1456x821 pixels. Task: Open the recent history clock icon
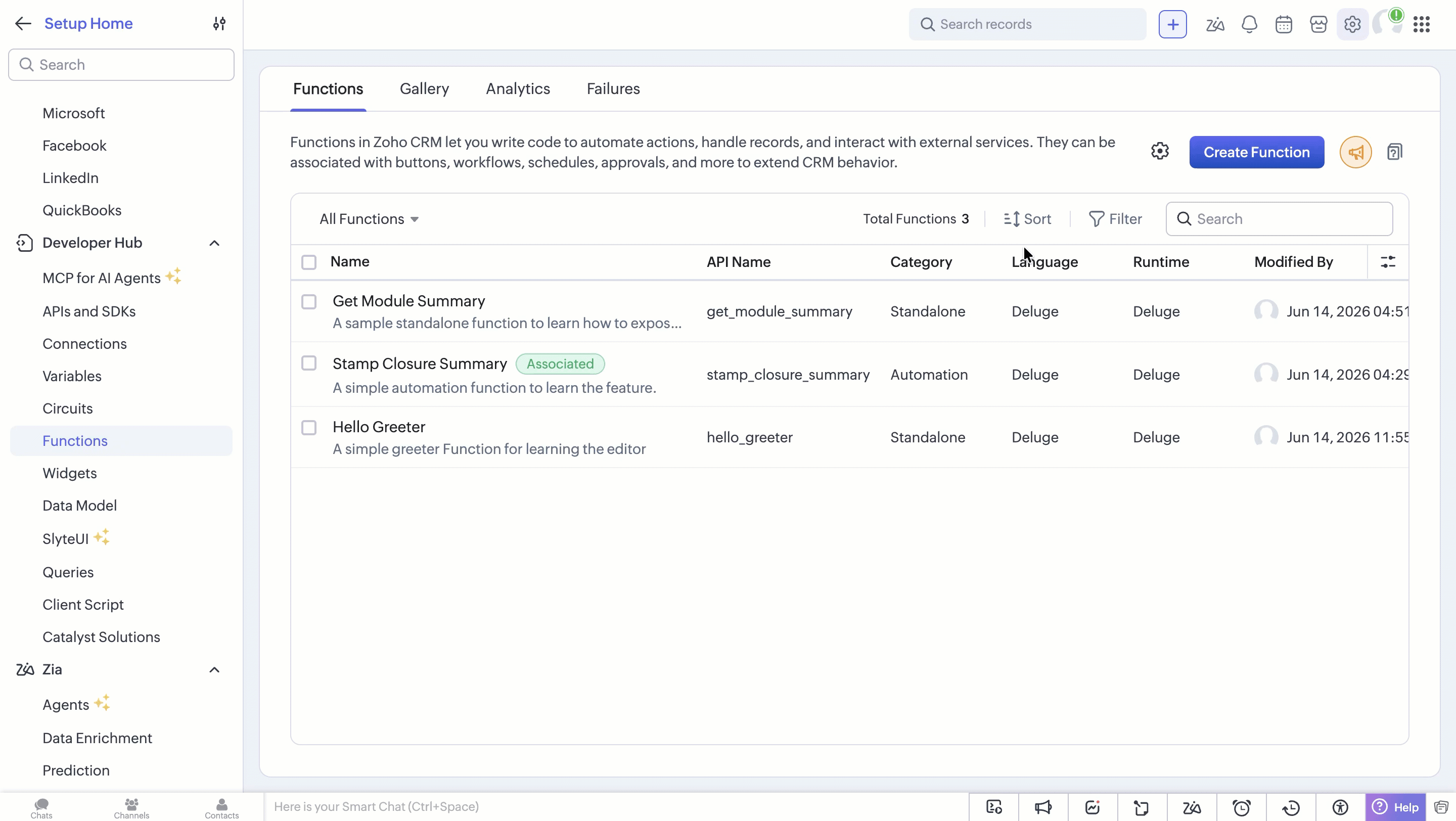1291,807
